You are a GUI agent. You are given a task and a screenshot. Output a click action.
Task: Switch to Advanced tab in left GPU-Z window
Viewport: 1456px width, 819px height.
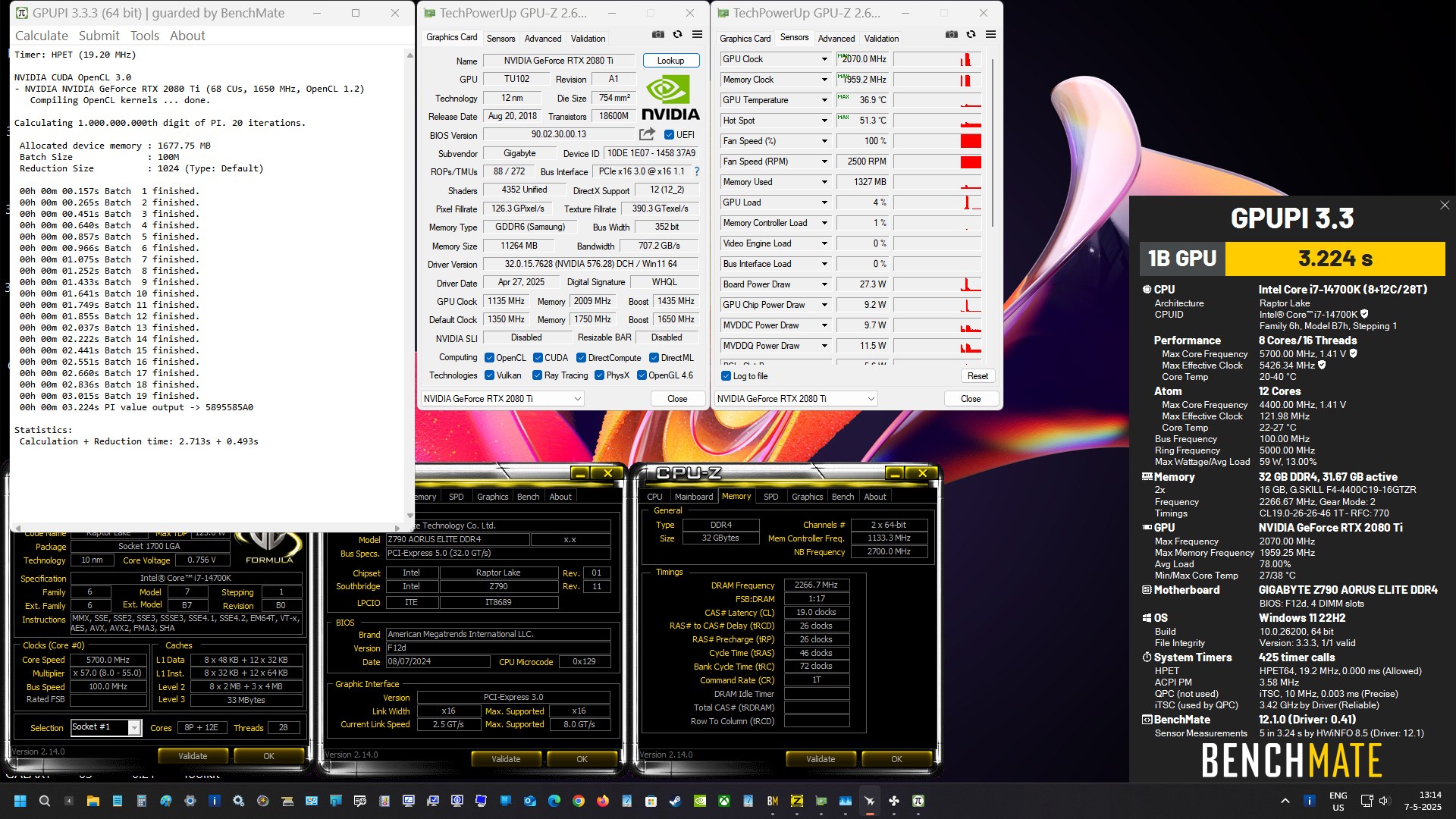[x=543, y=39]
